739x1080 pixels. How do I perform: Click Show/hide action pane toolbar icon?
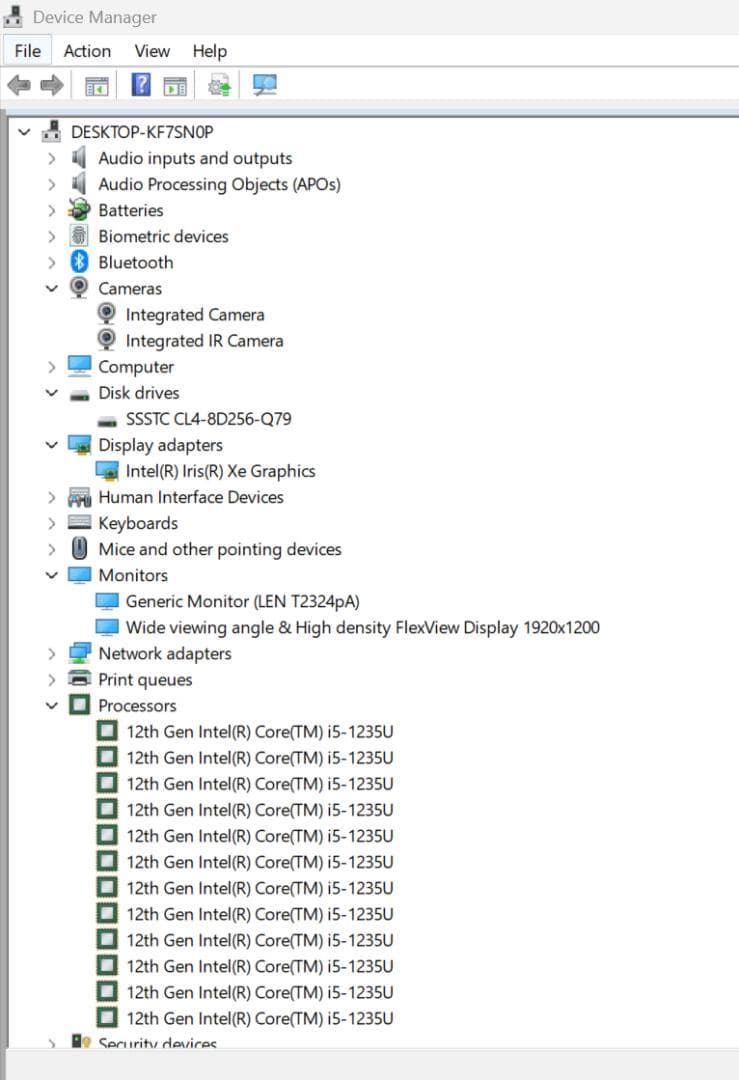coord(175,86)
